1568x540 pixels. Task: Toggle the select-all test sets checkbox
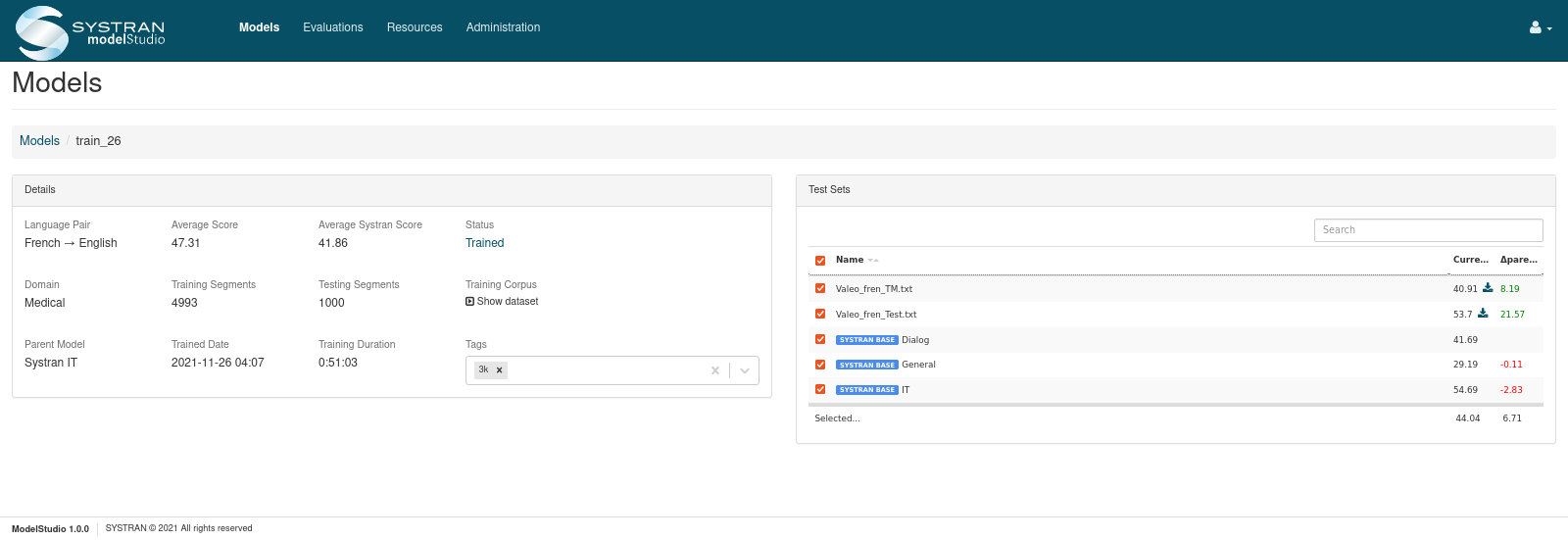(x=820, y=261)
